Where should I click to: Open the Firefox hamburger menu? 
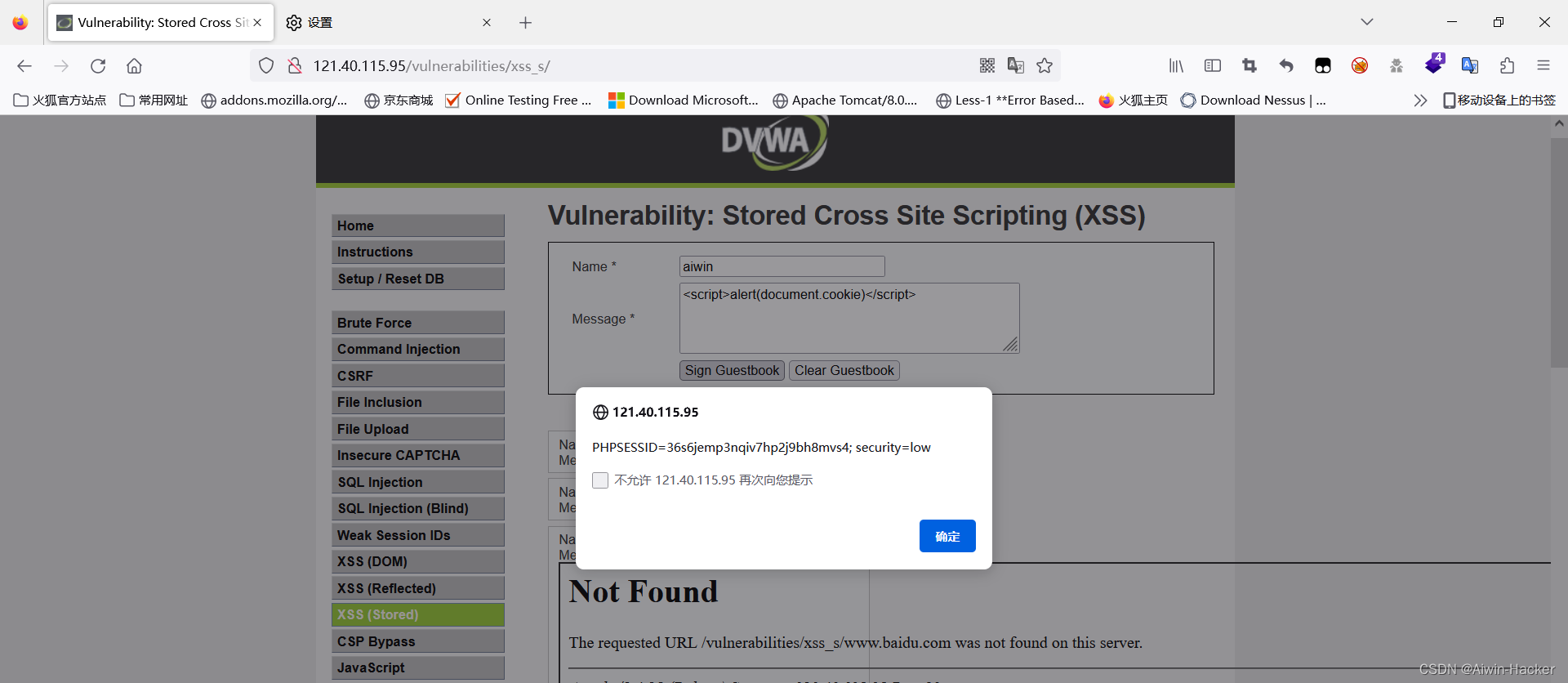pos(1543,65)
